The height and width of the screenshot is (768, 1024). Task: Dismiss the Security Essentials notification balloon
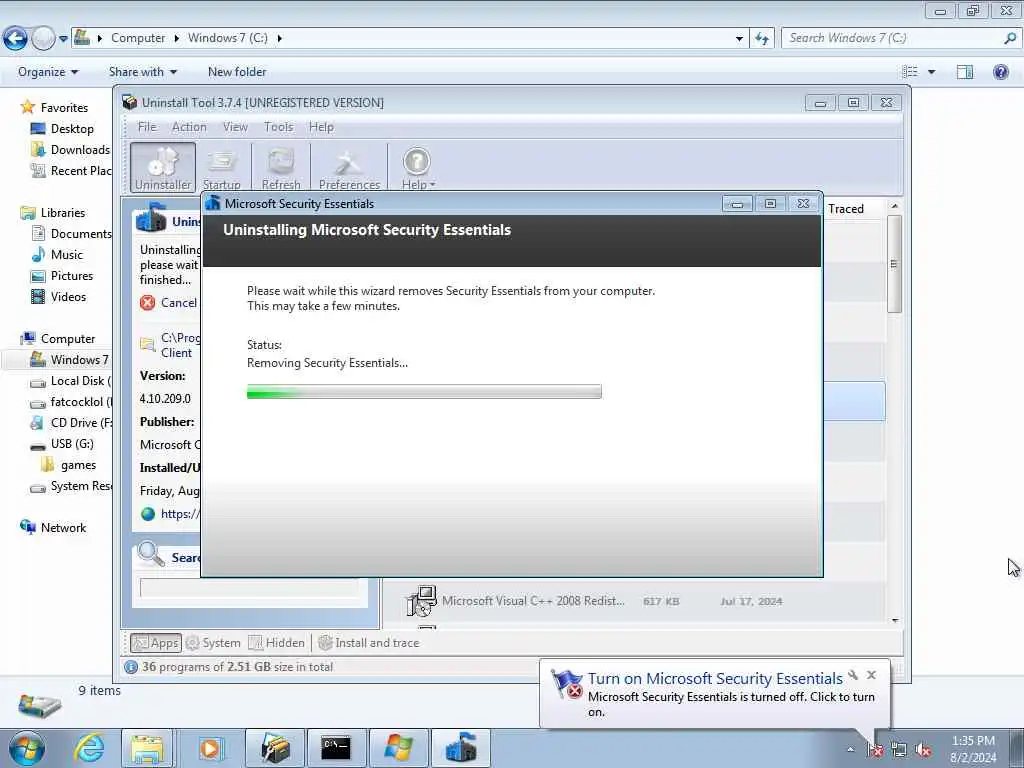pos(871,675)
